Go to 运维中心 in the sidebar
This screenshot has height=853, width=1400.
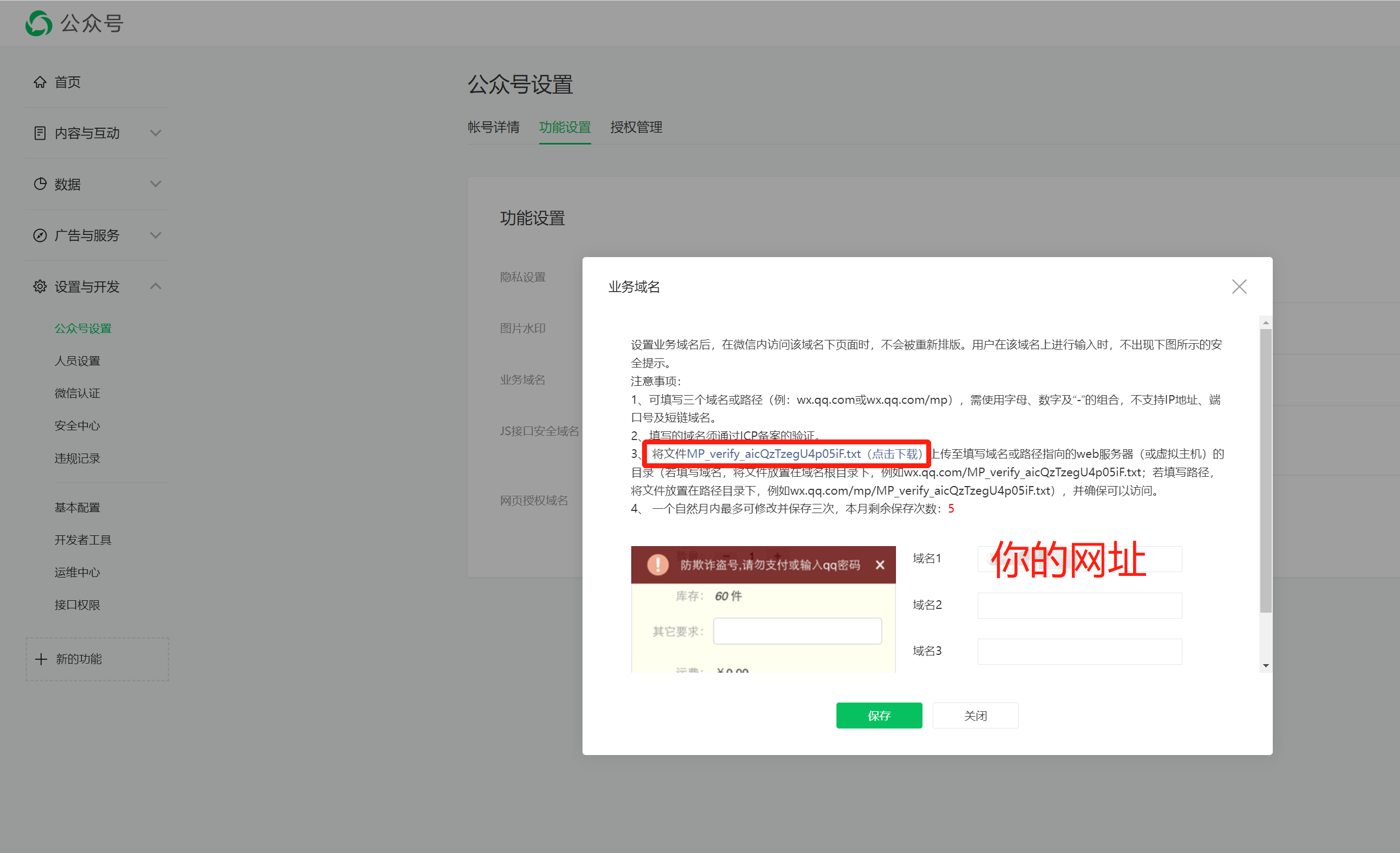click(77, 572)
